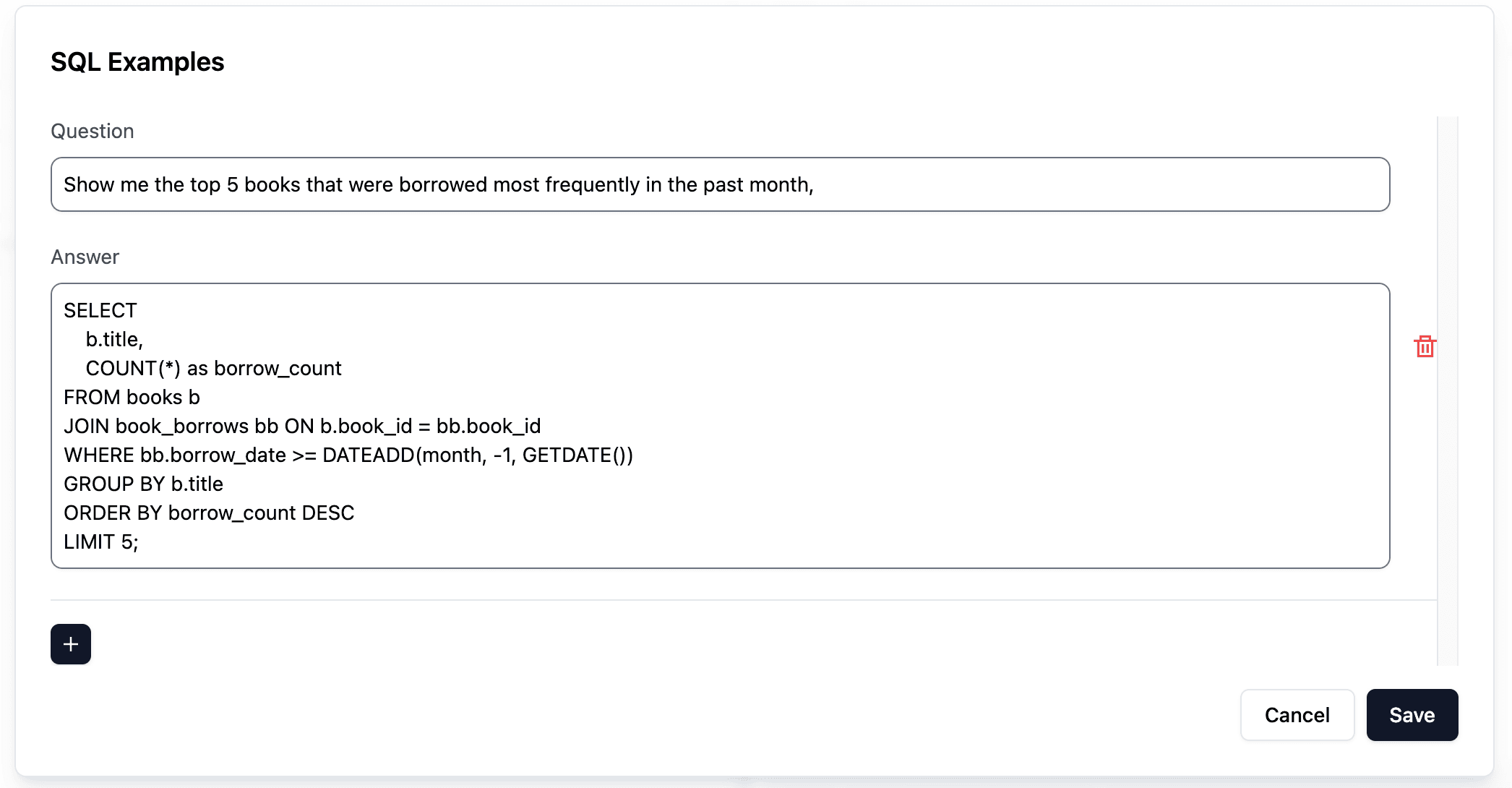
Task: Save the SQL examples
Action: point(1411,714)
